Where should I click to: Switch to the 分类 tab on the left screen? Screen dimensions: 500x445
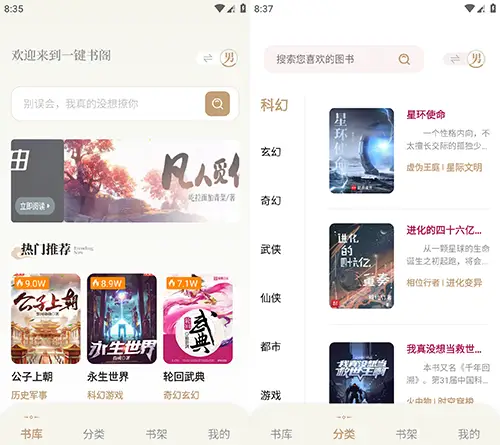pos(94,434)
